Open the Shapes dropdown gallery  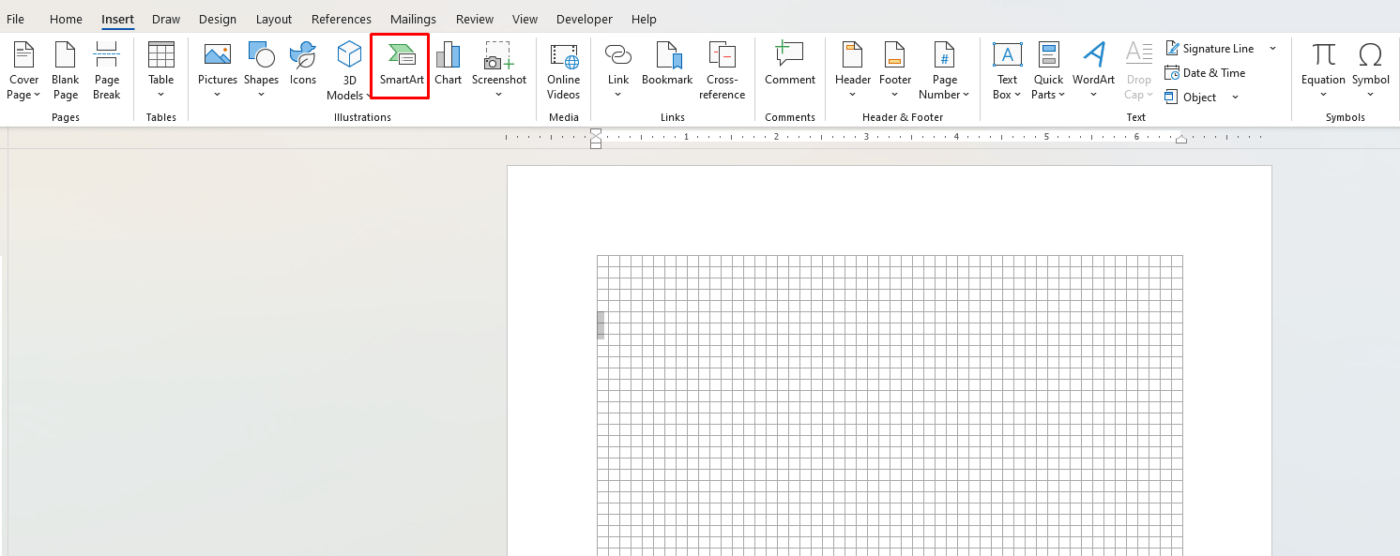(x=261, y=94)
